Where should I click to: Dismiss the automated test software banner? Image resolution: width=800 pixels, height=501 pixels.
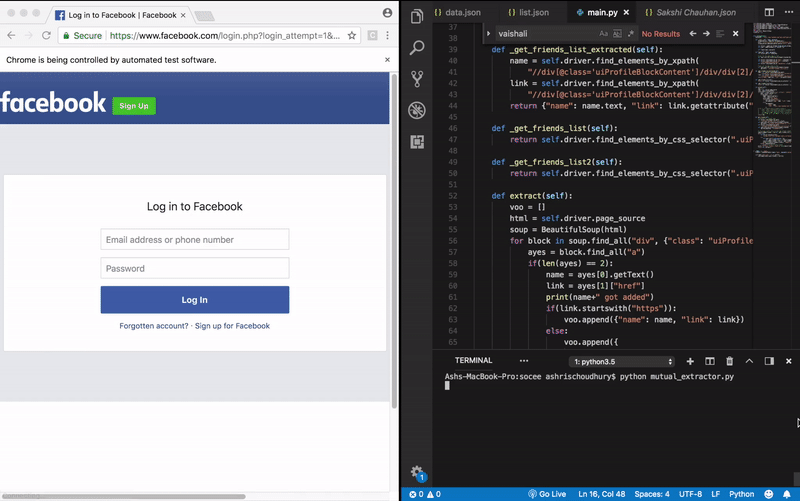point(387,60)
